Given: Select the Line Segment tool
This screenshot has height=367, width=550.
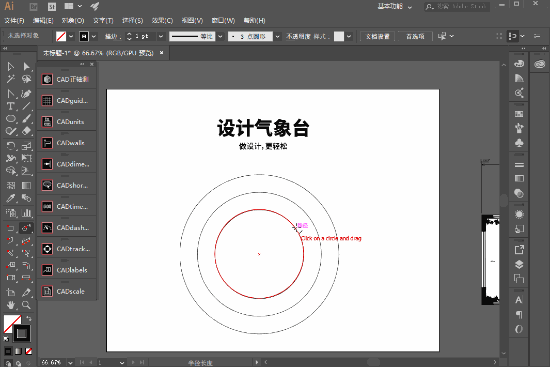Looking at the screenshot, I should pyautogui.click(x=26, y=106).
